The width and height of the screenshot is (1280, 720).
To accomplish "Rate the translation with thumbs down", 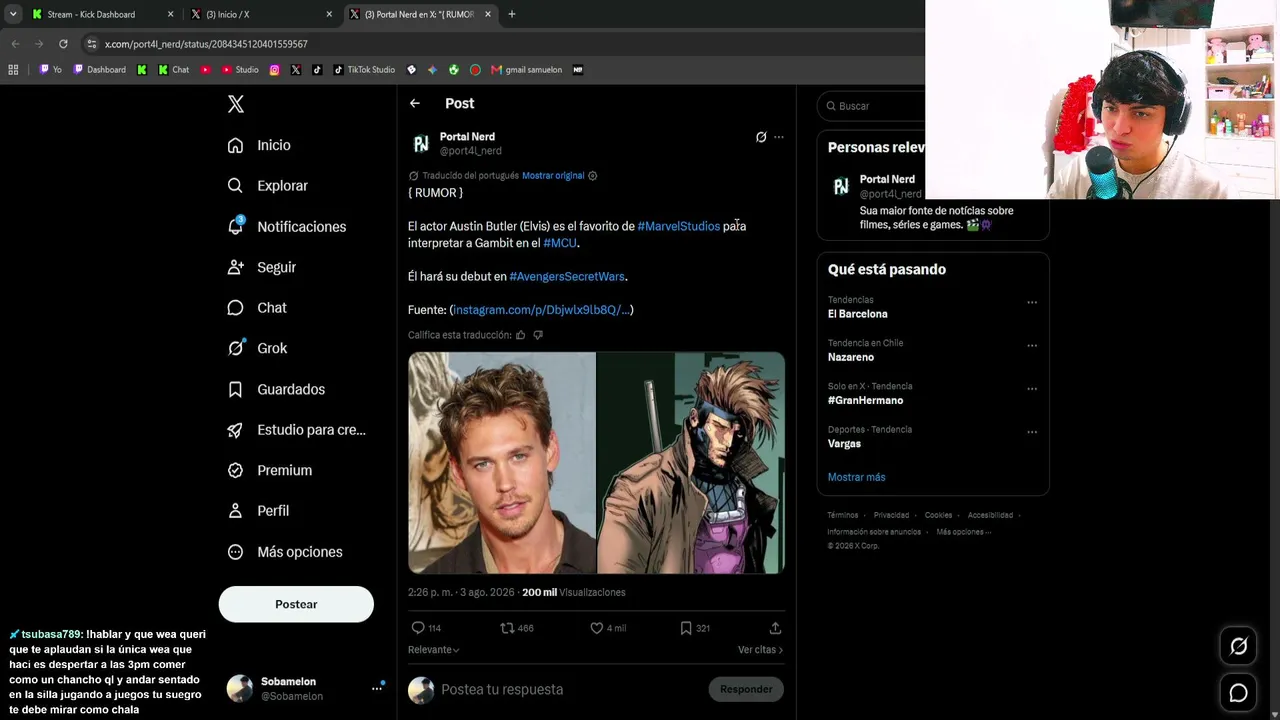I will [538, 335].
